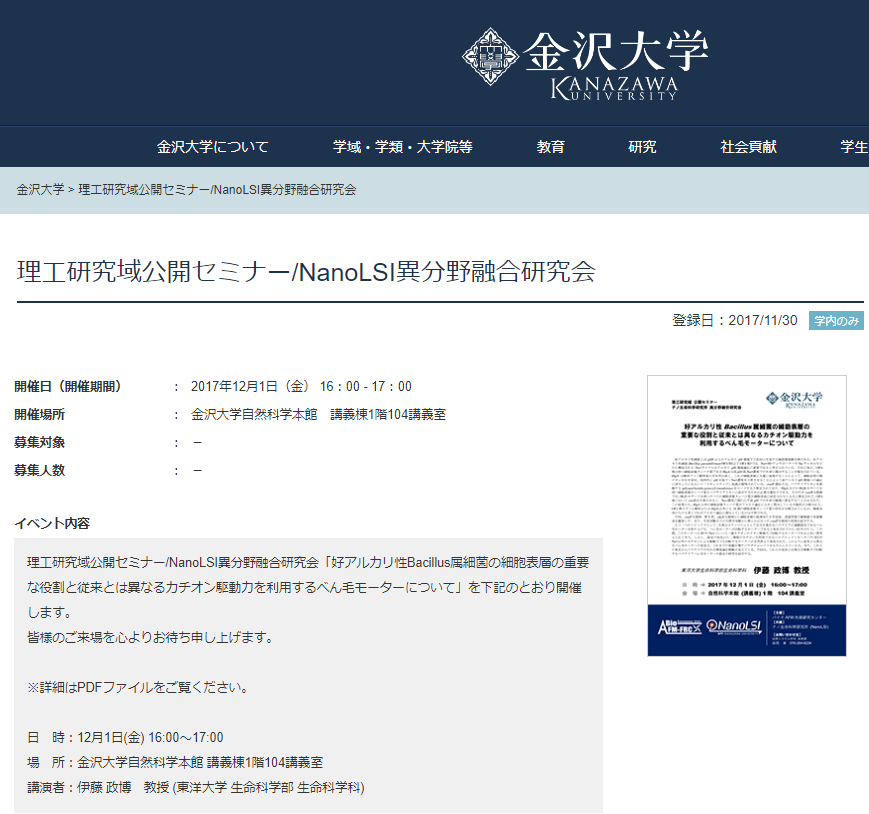Click the current page name in breadcrumb
The width and height of the screenshot is (869, 814).
(217, 189)
